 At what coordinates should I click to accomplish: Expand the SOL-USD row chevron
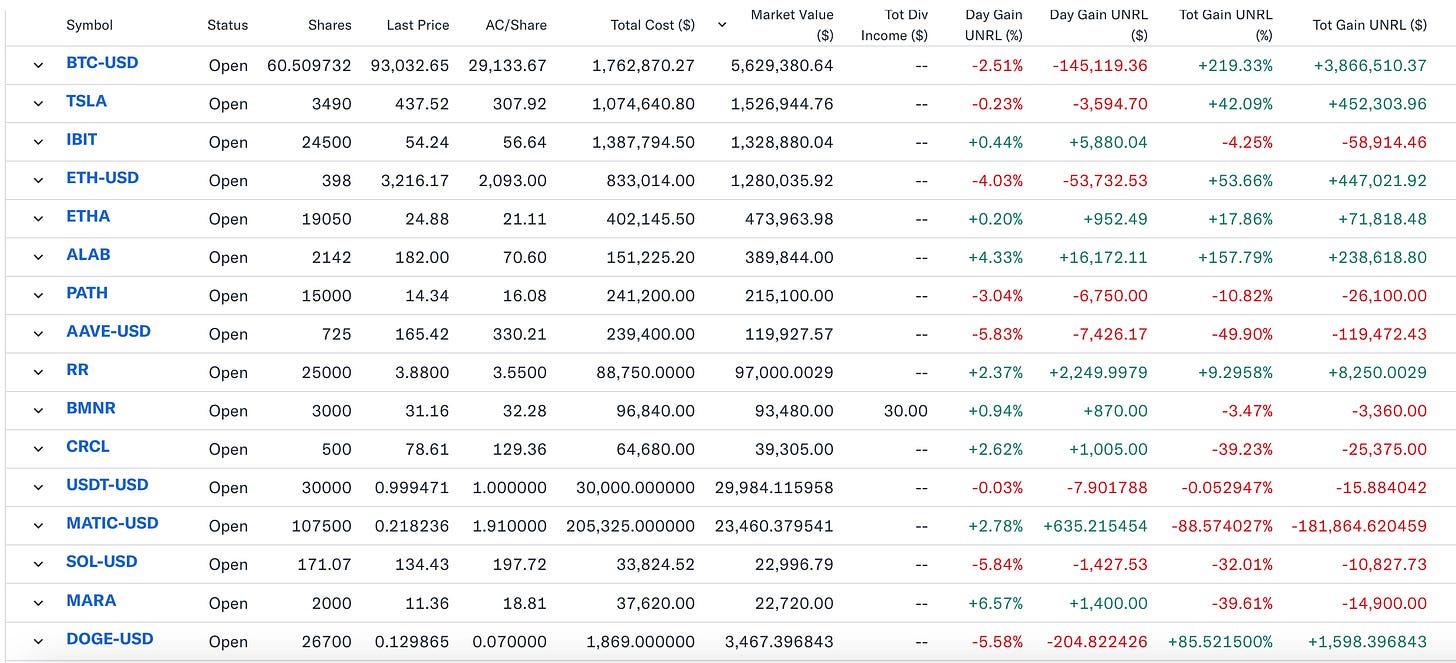pyautogui.click(x=39, y=564)
